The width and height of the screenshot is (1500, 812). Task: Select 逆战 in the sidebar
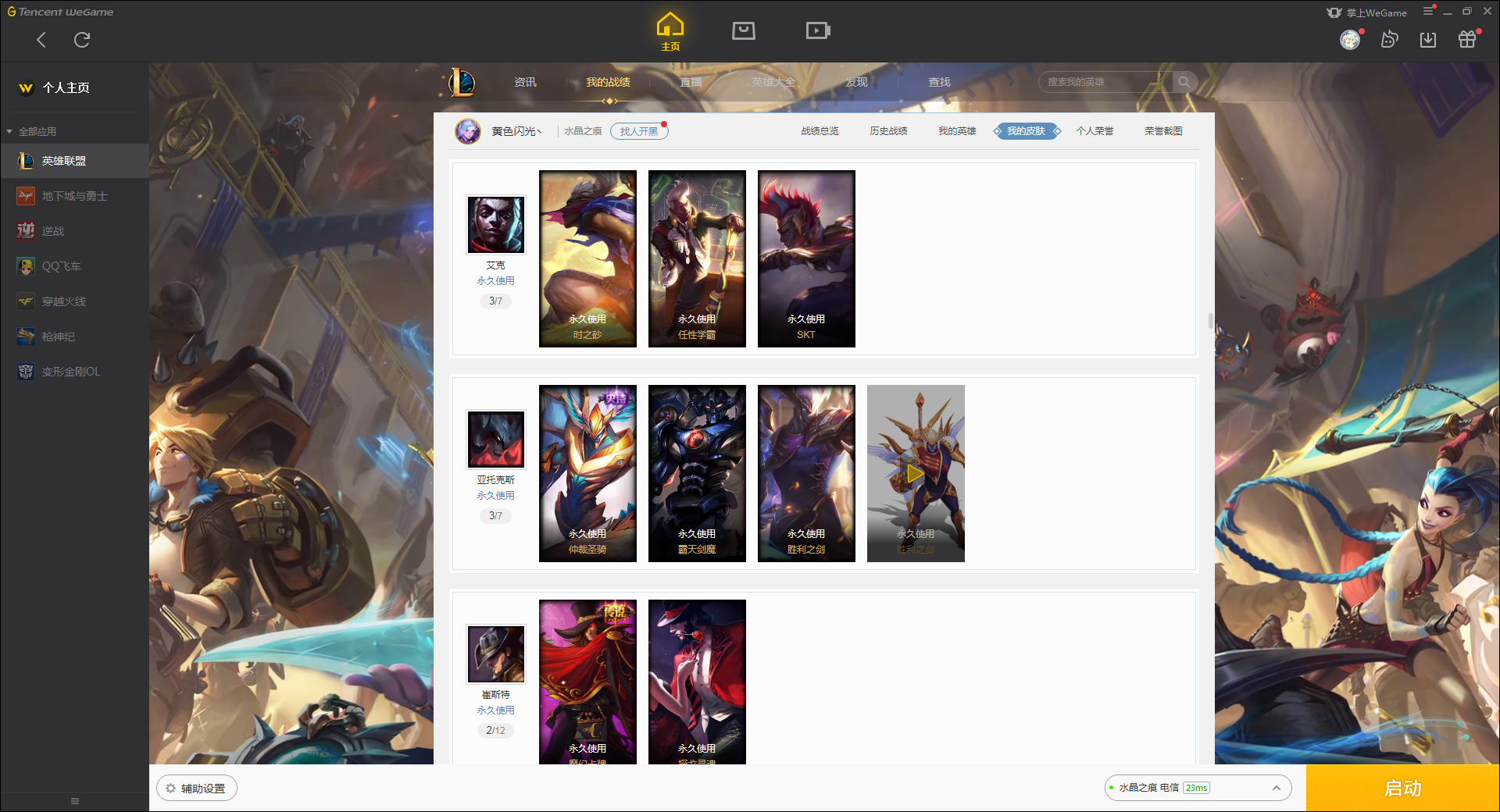pos(74,231)
